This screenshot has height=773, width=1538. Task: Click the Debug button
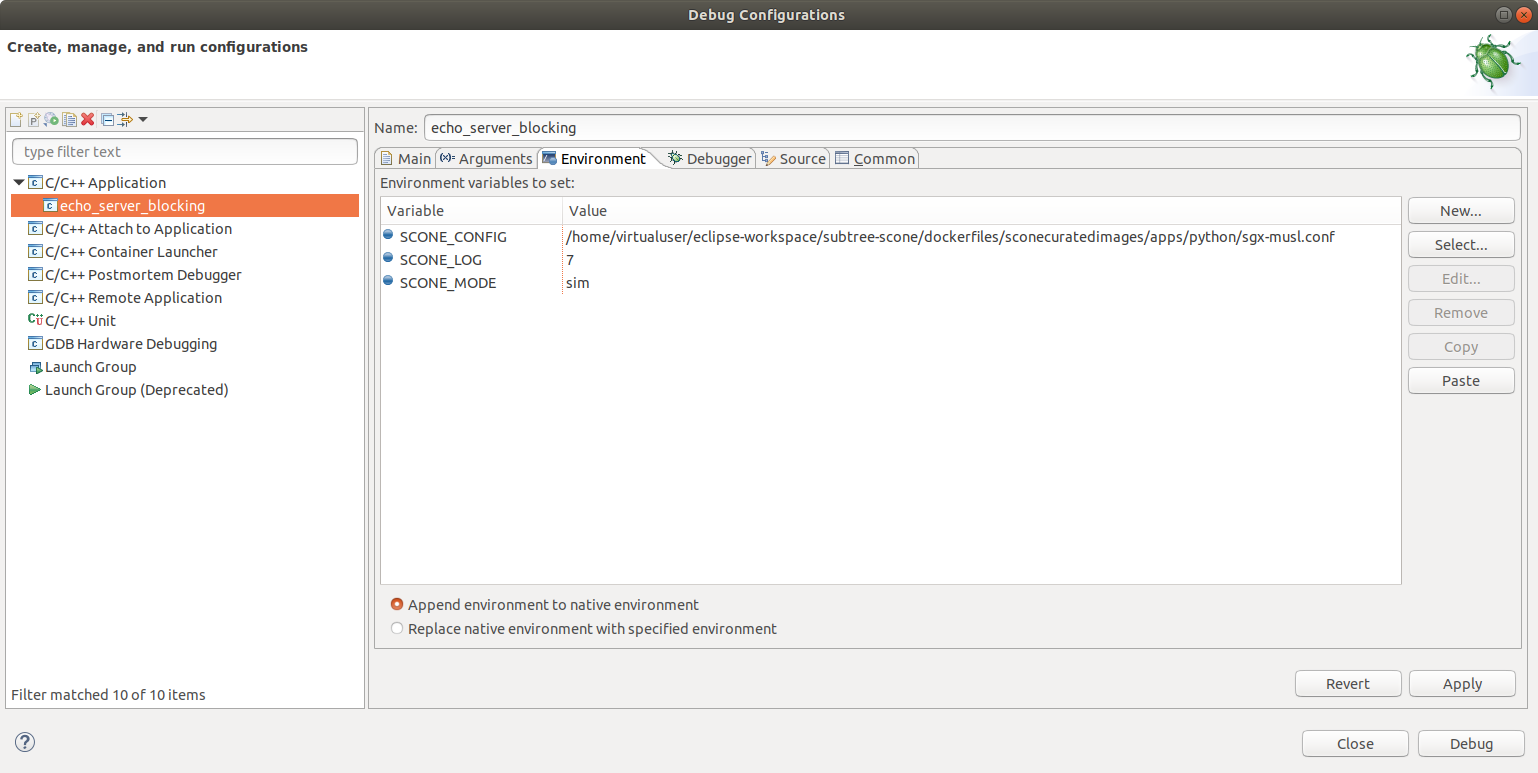(1470, 743)
